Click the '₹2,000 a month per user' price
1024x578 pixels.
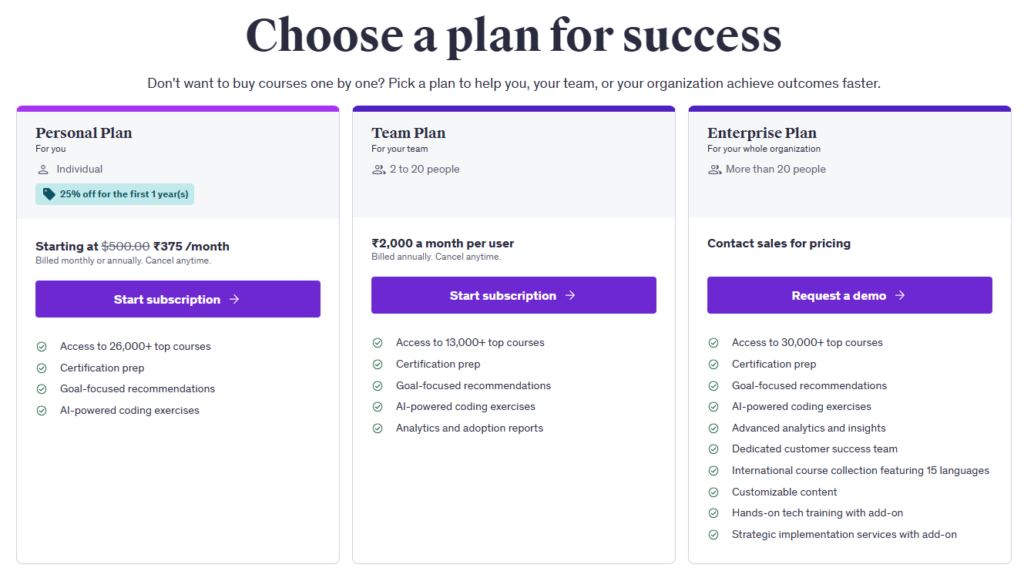coord(442,243)
